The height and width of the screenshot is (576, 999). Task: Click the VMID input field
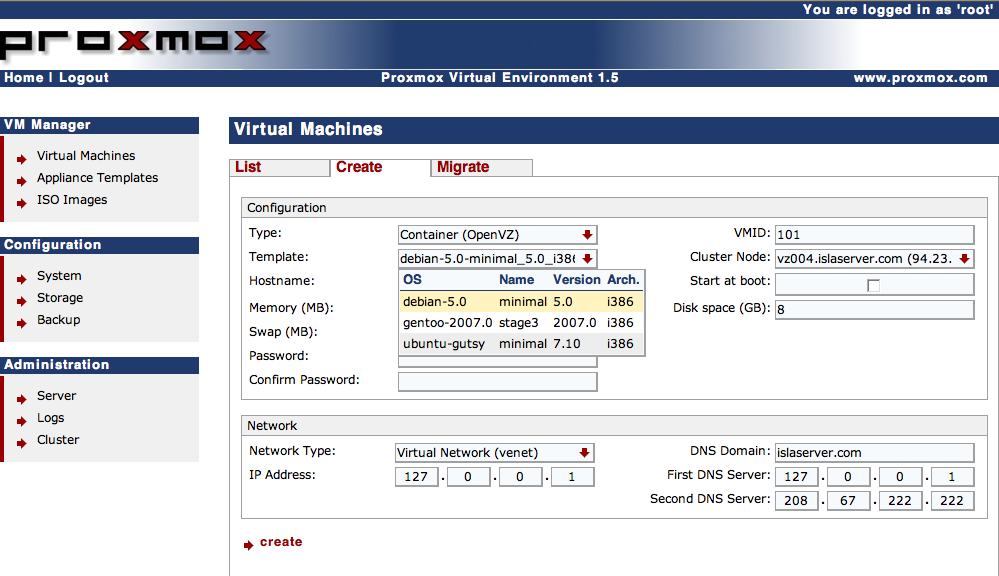[x=873, y=235]
